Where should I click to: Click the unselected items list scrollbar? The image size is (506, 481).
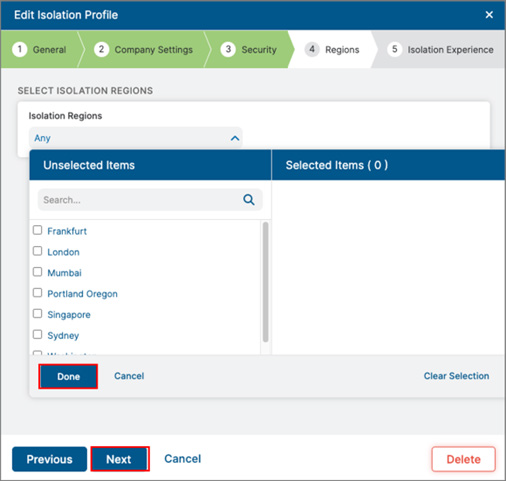pos(266,282)
